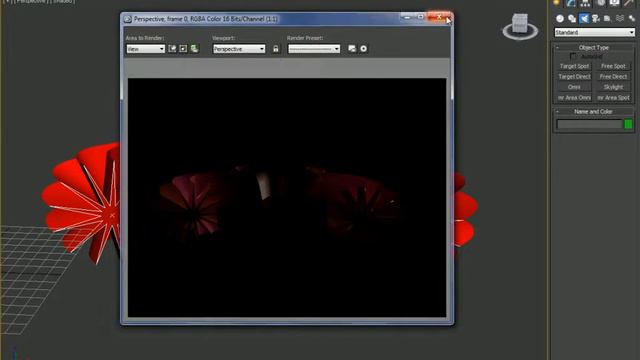Switch to the Utilities panel tab
The image size is (640, 360).
point(629,3)
